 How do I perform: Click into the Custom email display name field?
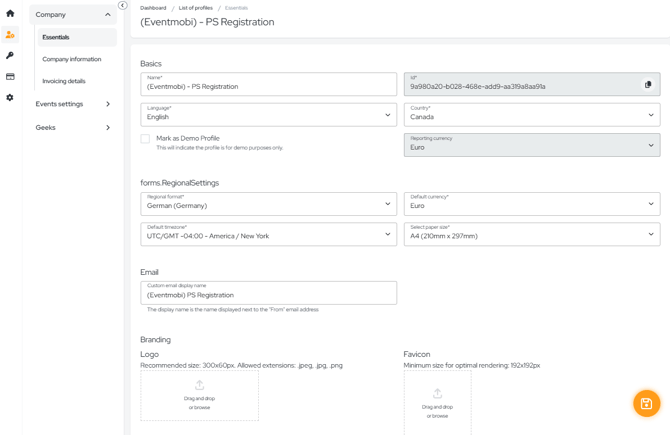point(268,293)
